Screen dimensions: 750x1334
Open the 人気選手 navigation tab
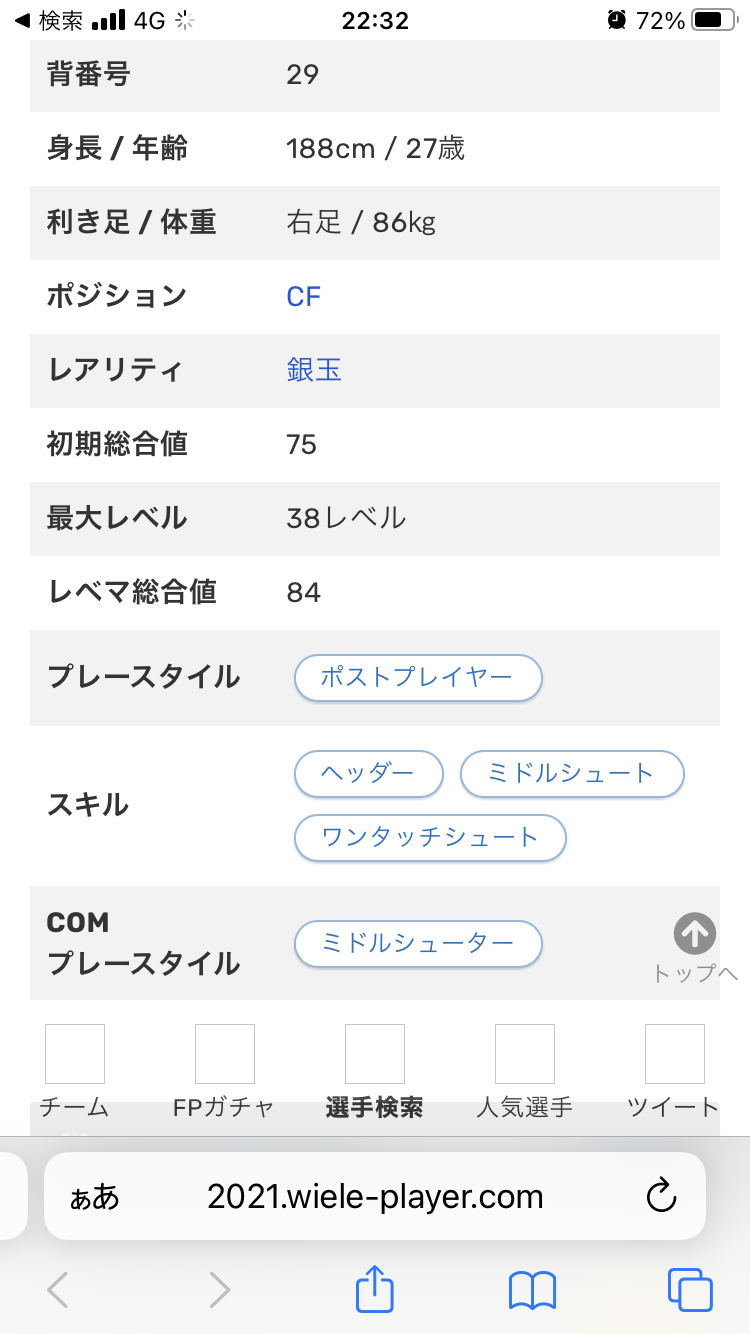[x=524, y=1071]
